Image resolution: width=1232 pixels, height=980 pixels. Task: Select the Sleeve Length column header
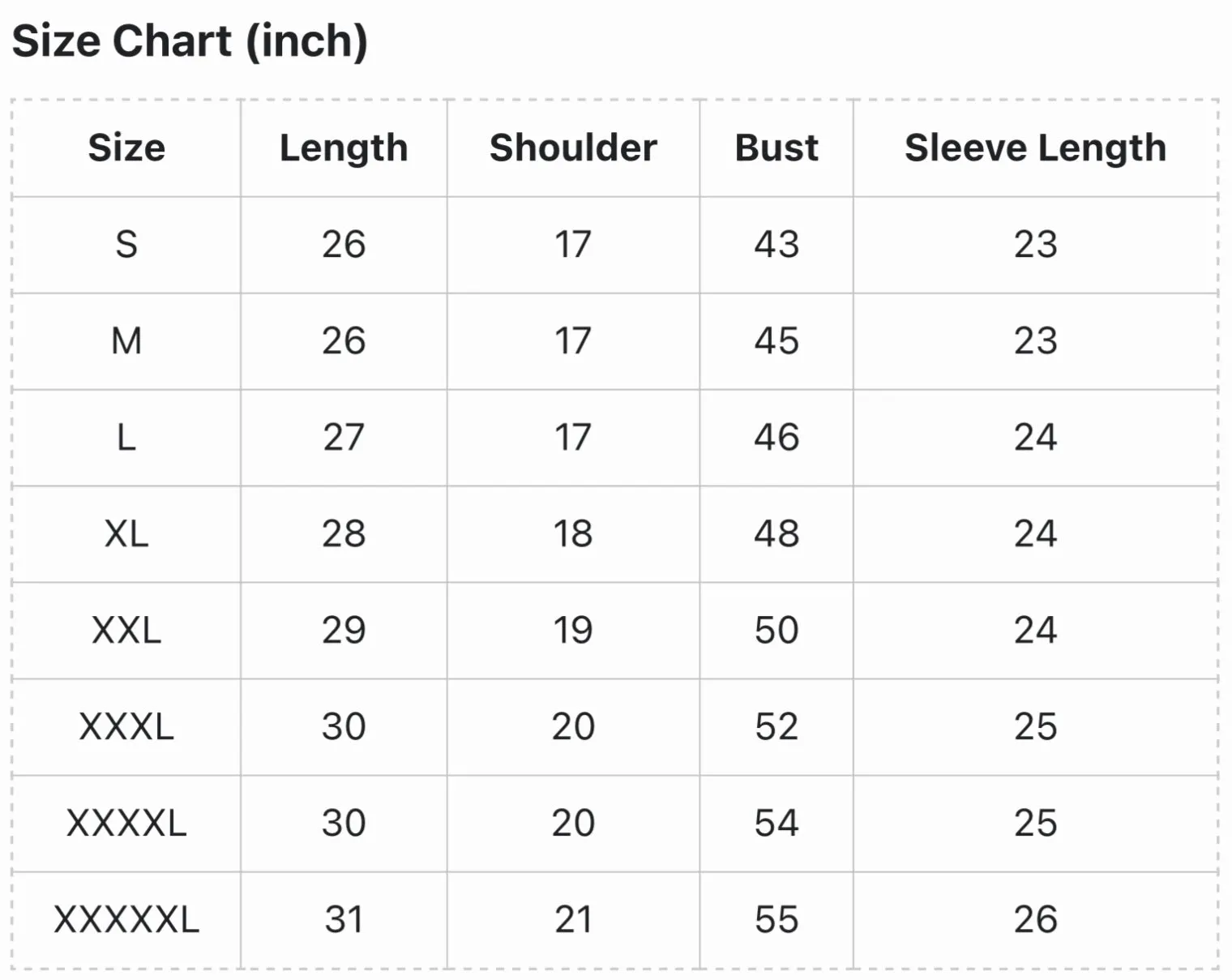pyautogui.click(x=1036, y=148)
